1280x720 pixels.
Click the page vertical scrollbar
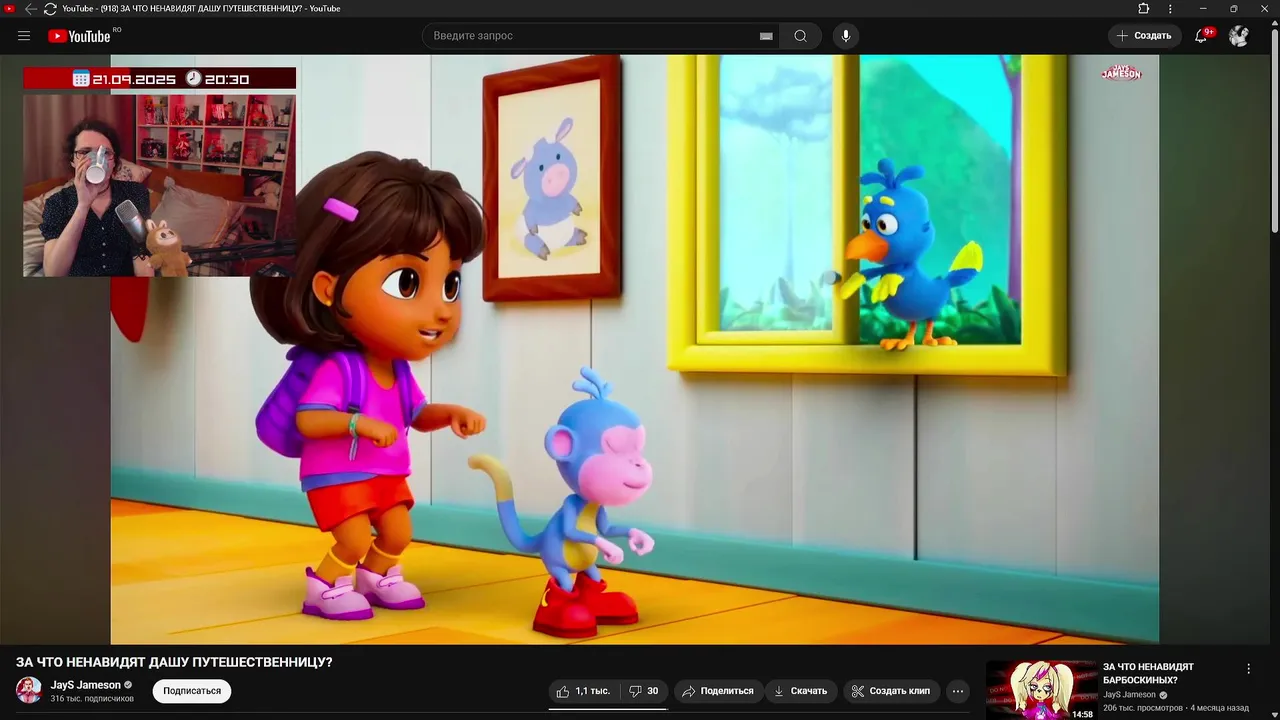click(1274, 130)
